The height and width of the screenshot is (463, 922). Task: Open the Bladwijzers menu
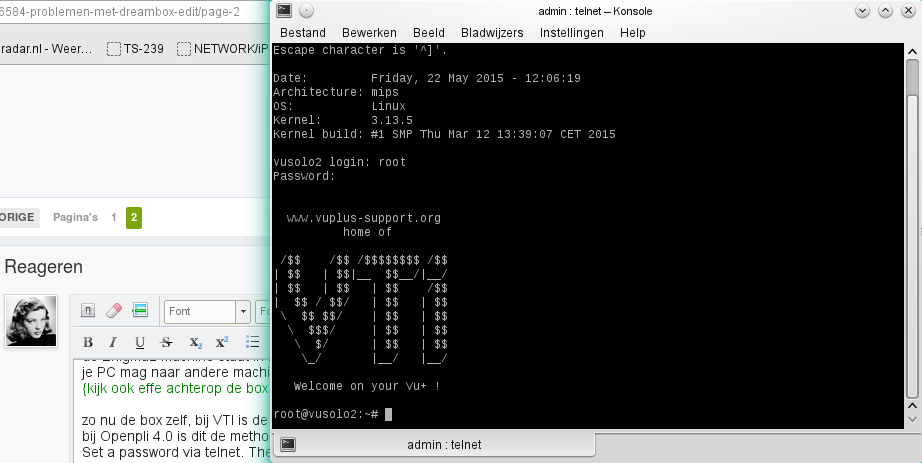492,33
